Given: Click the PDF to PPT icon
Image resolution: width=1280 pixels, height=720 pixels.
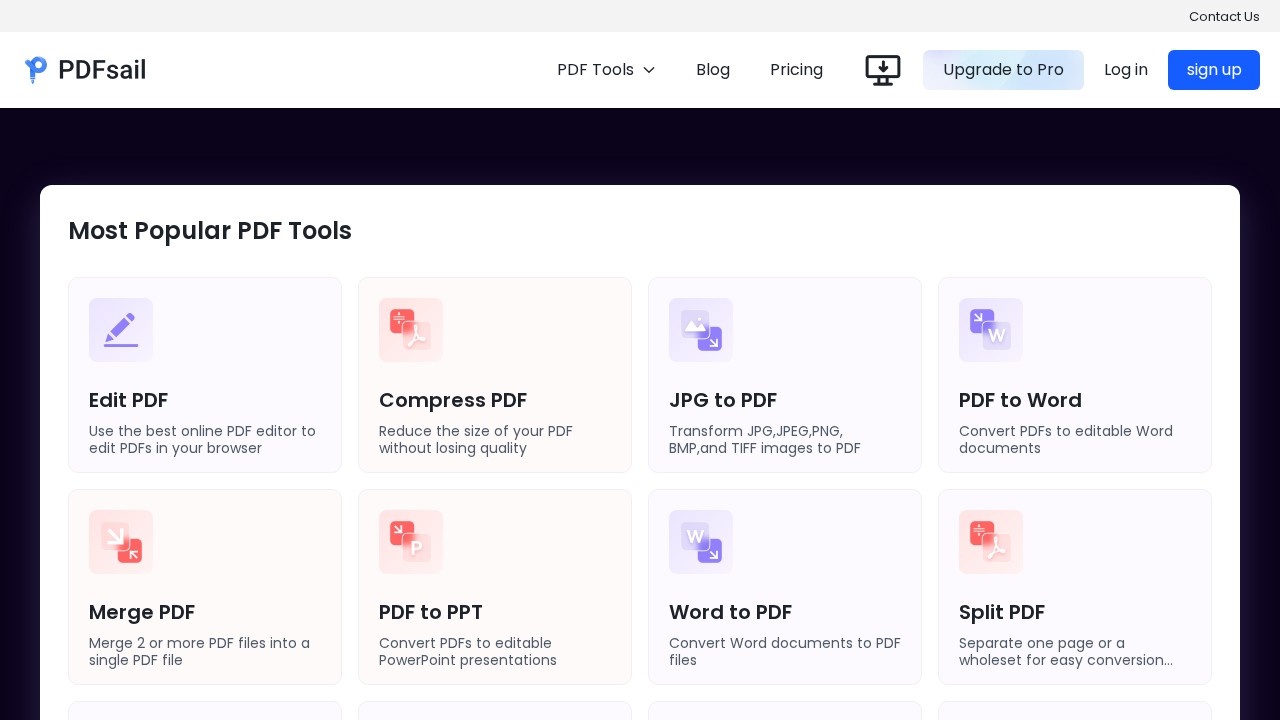Looking at the screenshot, I should click(x=411, y=542).
